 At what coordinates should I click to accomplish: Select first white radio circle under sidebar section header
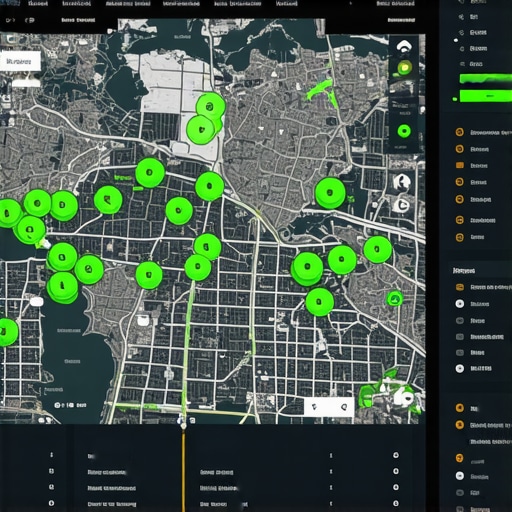(460, 304)
